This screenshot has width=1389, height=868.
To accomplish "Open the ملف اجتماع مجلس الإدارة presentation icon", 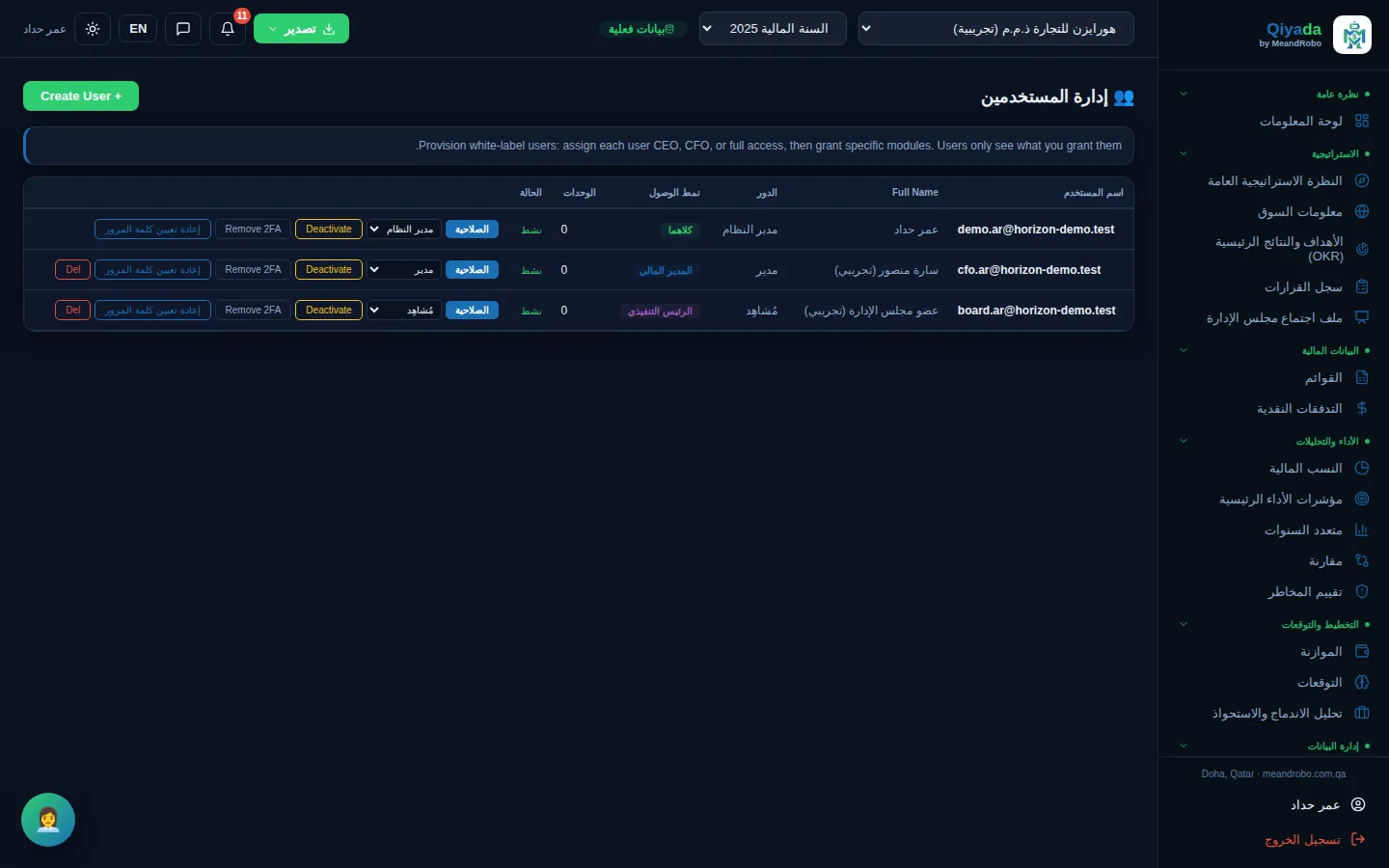I will (x=1362, y=317).
